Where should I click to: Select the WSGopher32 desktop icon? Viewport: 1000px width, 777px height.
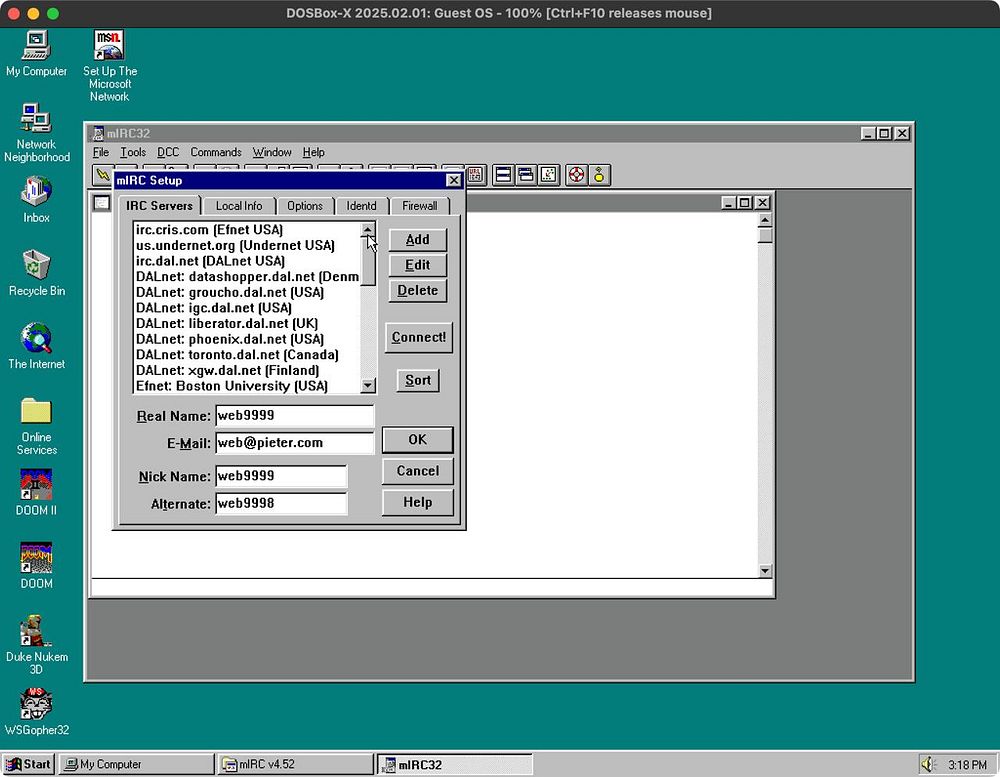point(36,705)
